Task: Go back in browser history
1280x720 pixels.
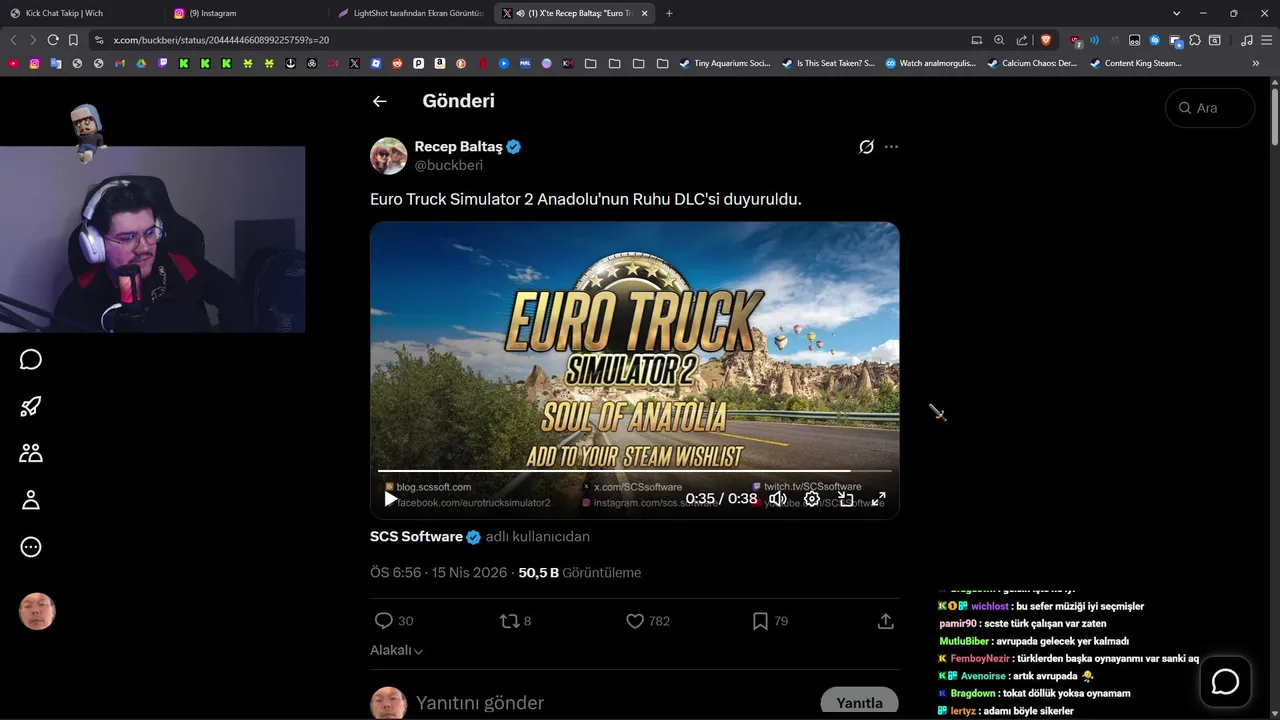Action: (13, 40)
